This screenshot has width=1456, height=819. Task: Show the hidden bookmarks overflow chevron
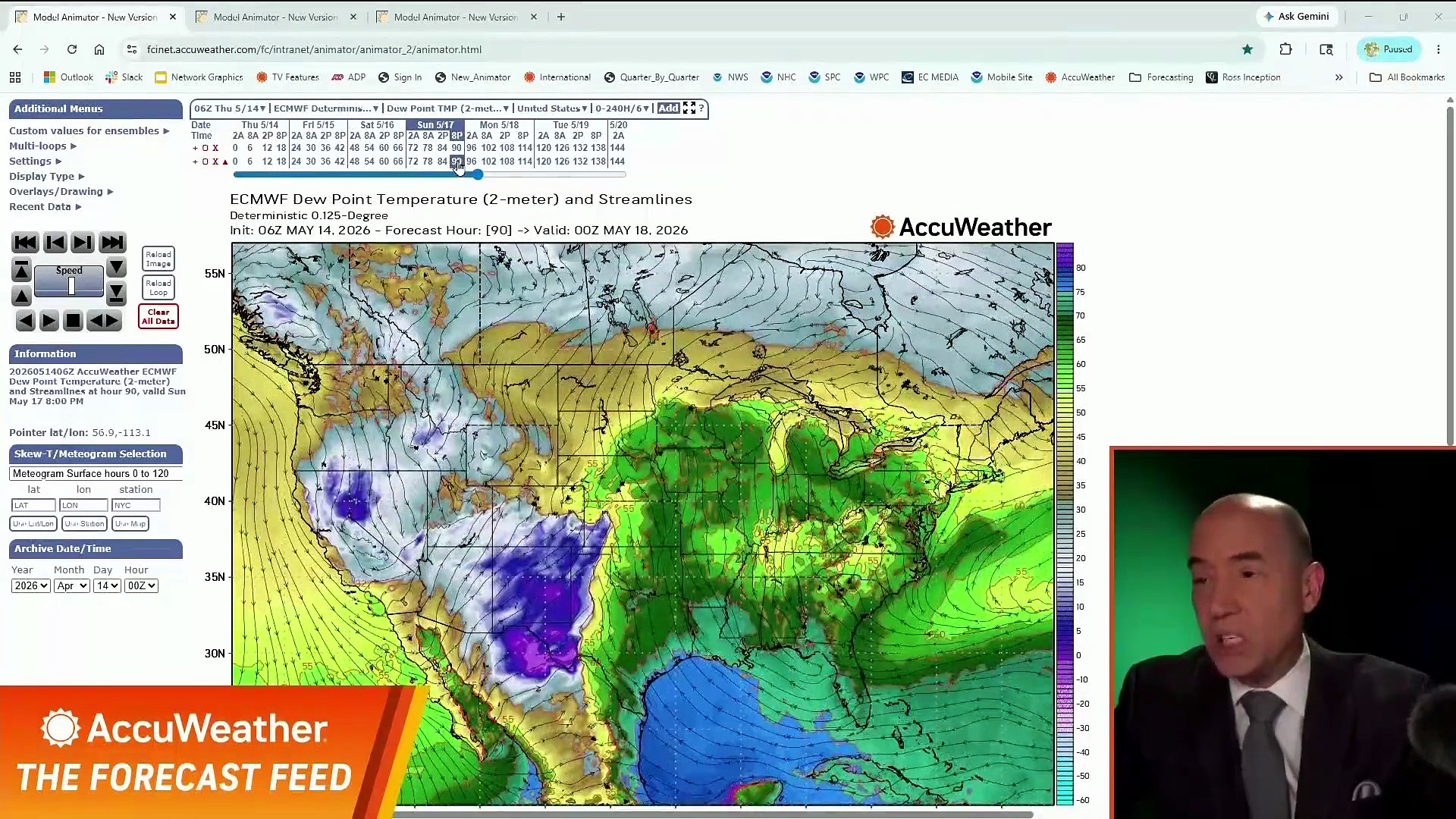pos(1339,77)
